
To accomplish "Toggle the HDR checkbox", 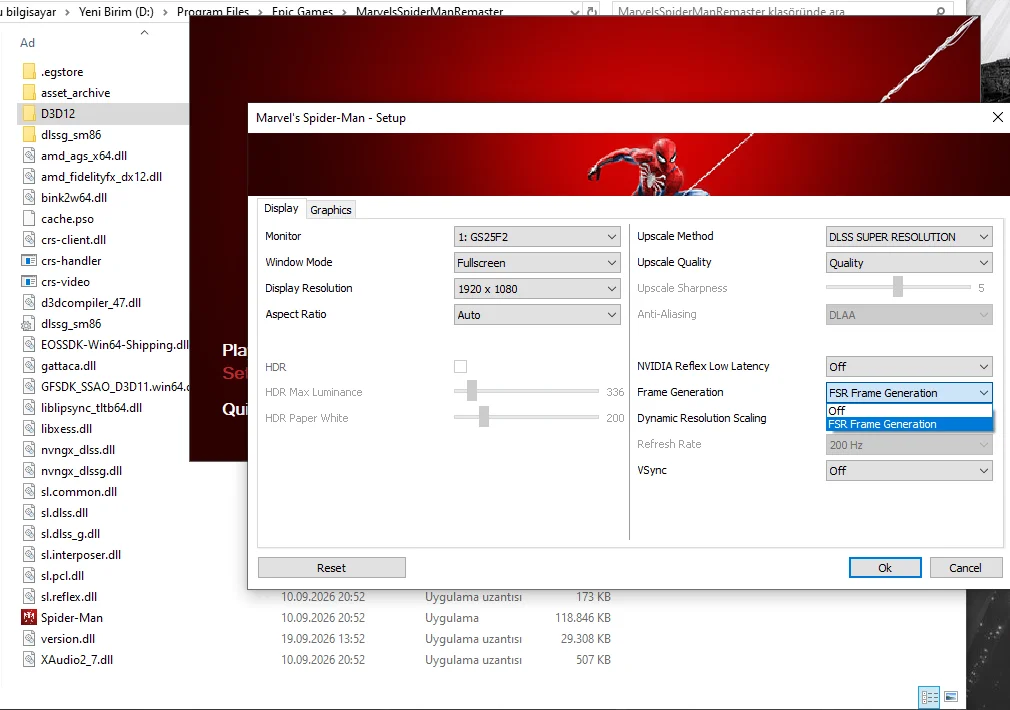I will 460,367.
